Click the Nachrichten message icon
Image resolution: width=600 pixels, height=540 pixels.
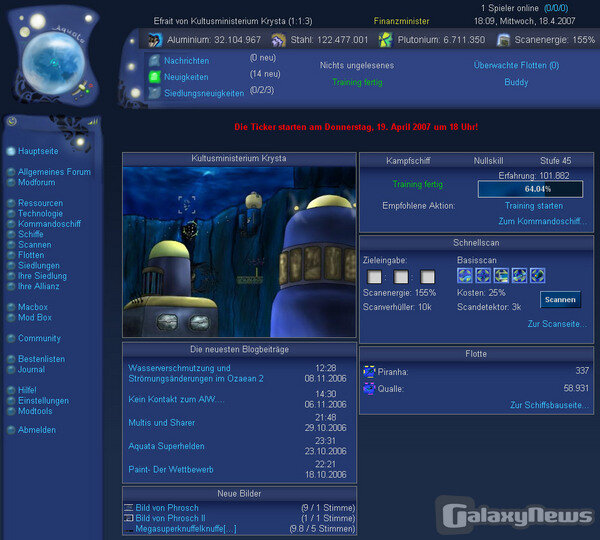click(x=154, y=60)
